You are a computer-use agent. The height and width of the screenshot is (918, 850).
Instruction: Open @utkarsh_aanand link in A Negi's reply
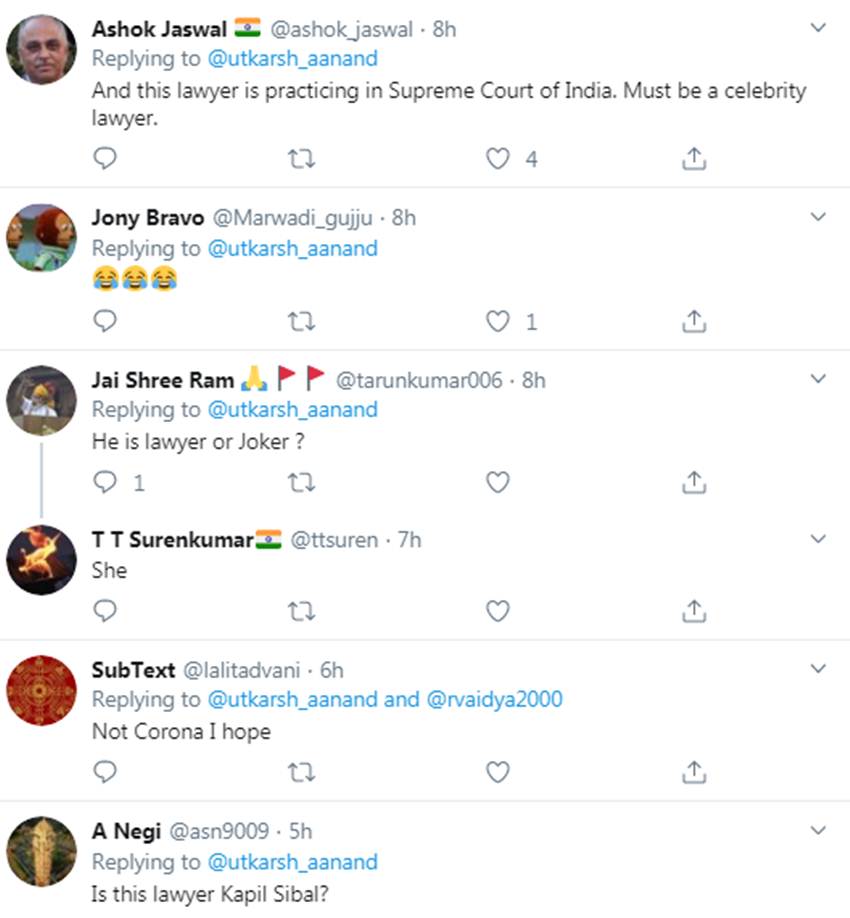(292, 861)
